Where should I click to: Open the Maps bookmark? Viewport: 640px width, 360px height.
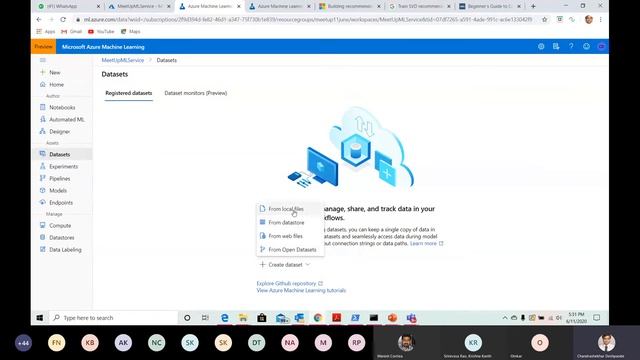[x=131, y=31]
